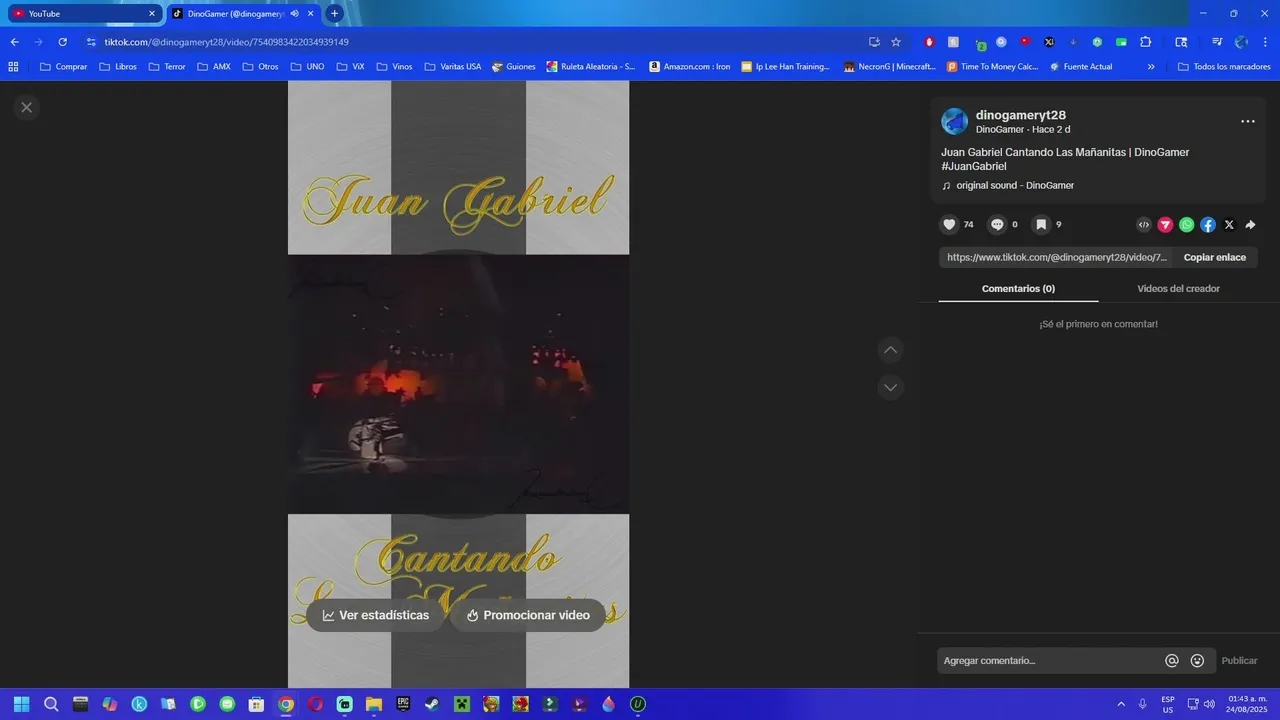Save video with bookmark icon

[x=1041, y=225]
